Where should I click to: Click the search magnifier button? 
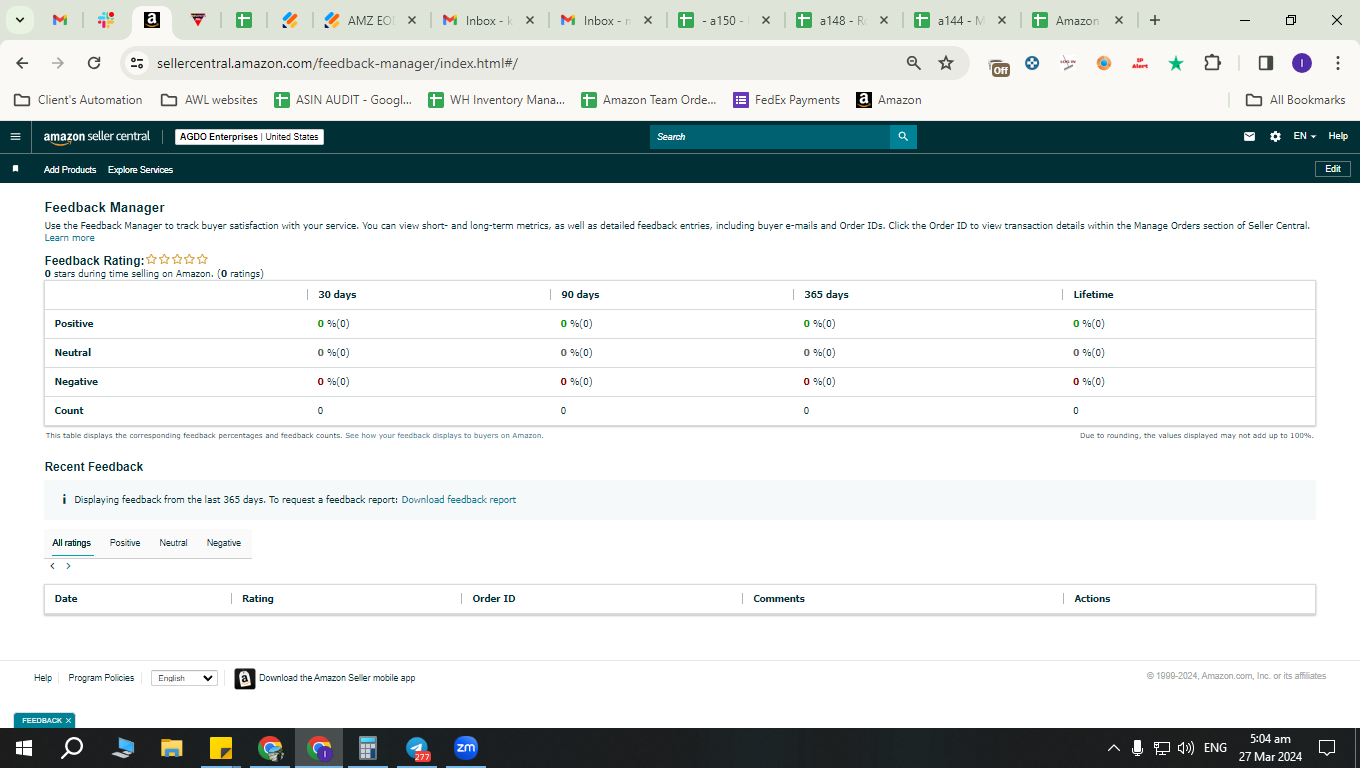point(903,137)
